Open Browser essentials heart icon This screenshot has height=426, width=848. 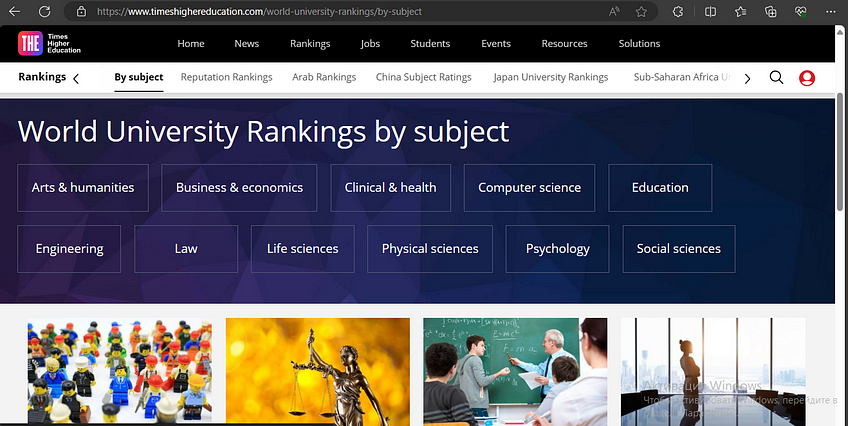tap(801, 11)
